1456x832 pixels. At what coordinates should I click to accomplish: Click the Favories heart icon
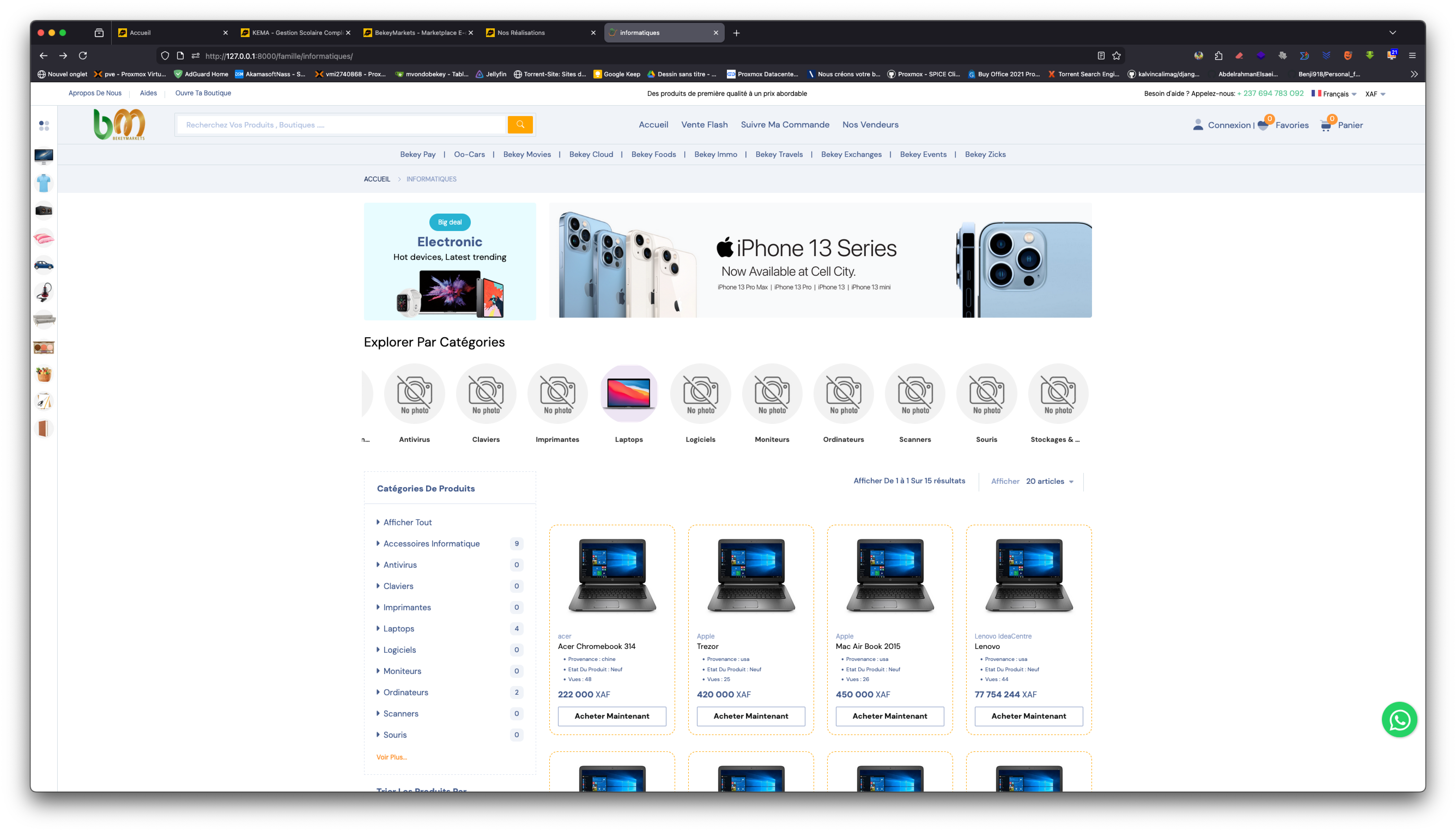1263,125
